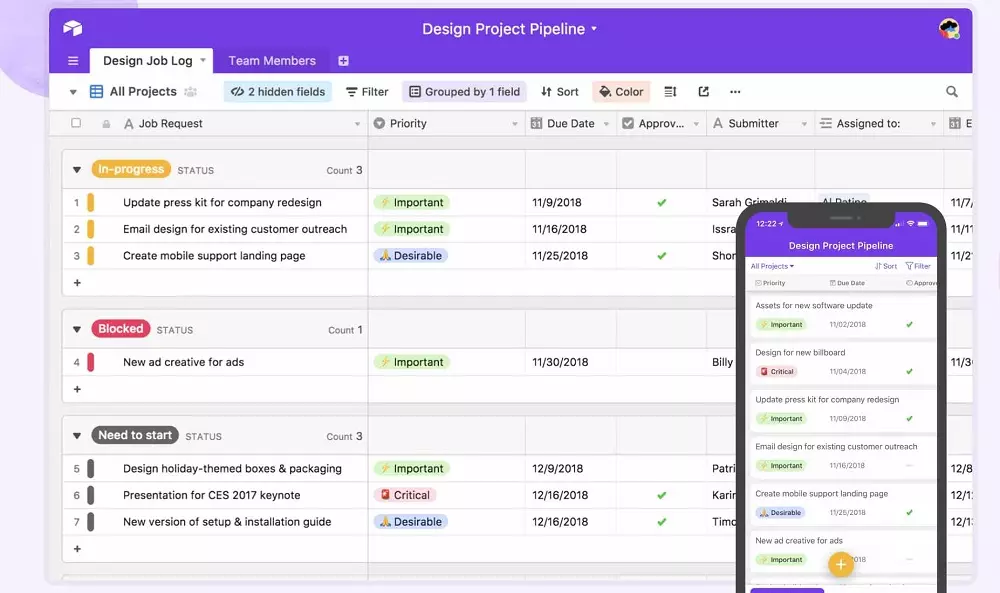Click the Airtable logo icon
The width and height of the screenshot is (1000, 593).
coord(72,29)
